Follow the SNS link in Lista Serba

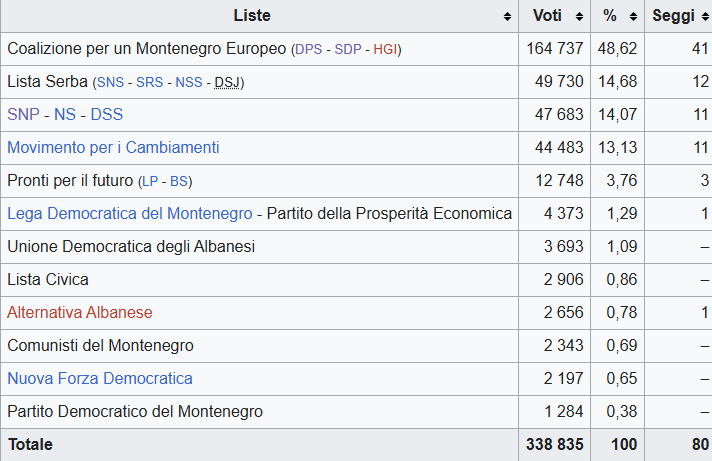(x=111, y=83)
